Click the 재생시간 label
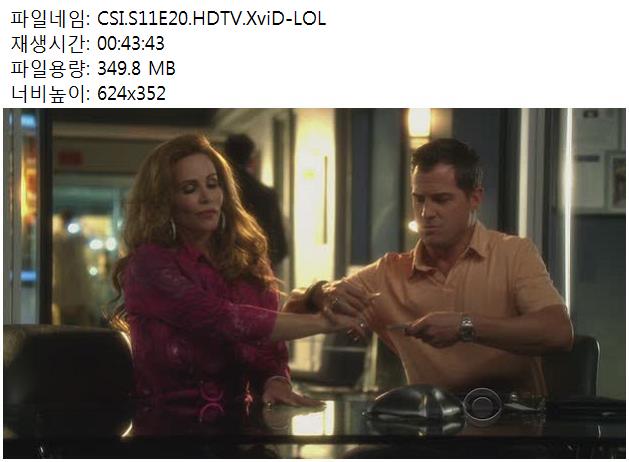 point(50,43)
